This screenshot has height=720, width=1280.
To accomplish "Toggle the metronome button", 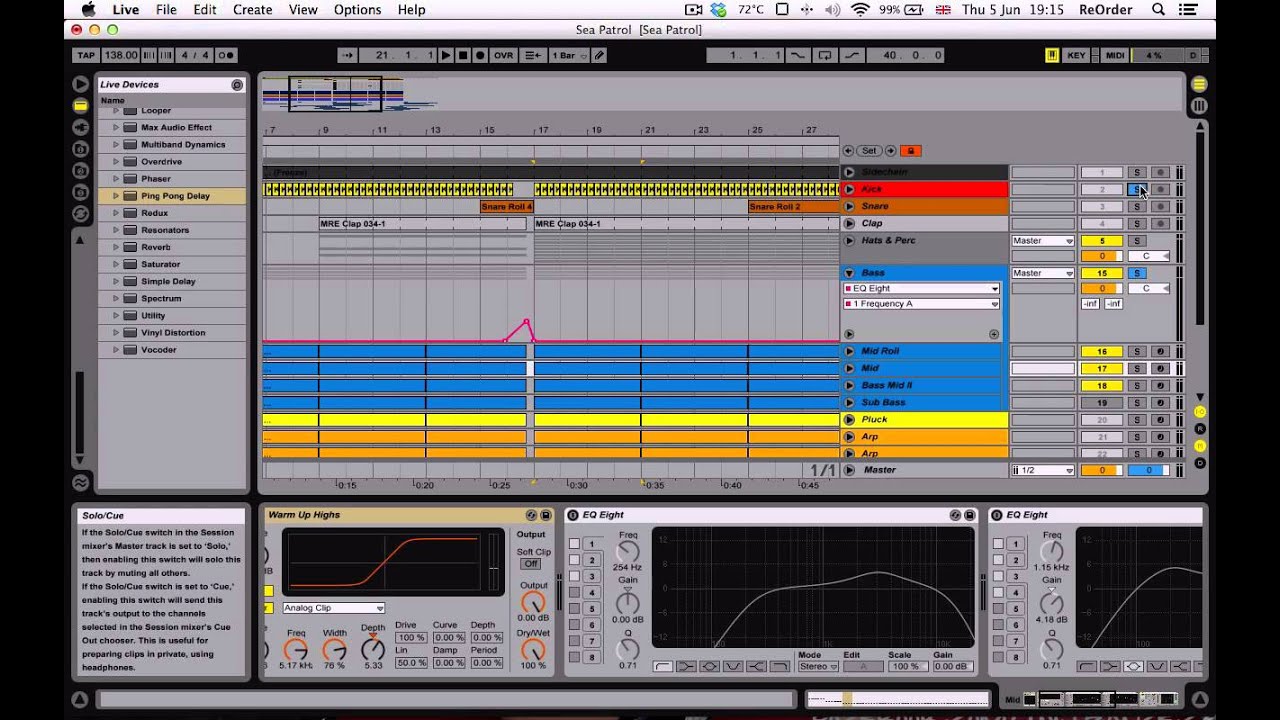I will click(227, 55).
